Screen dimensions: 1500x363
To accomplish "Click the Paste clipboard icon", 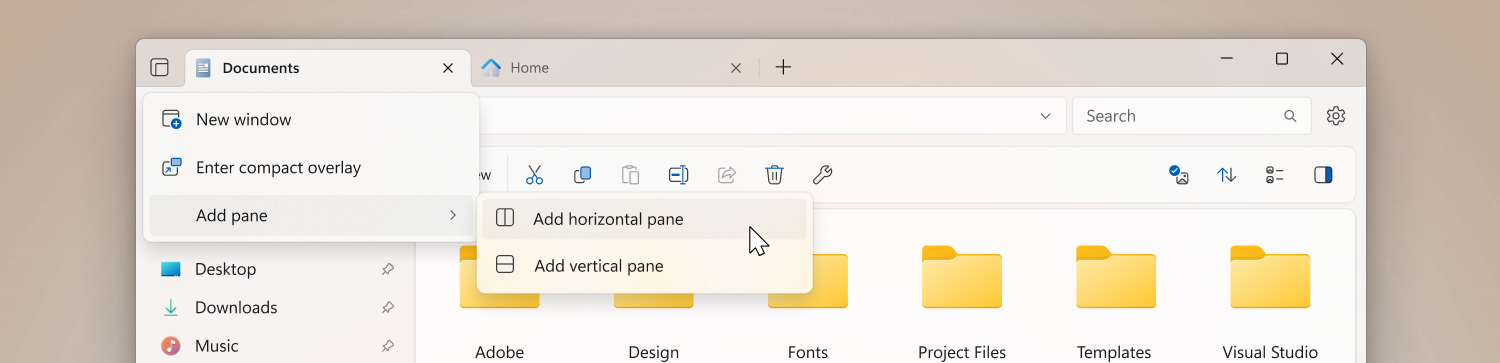I will click(630, 175).
